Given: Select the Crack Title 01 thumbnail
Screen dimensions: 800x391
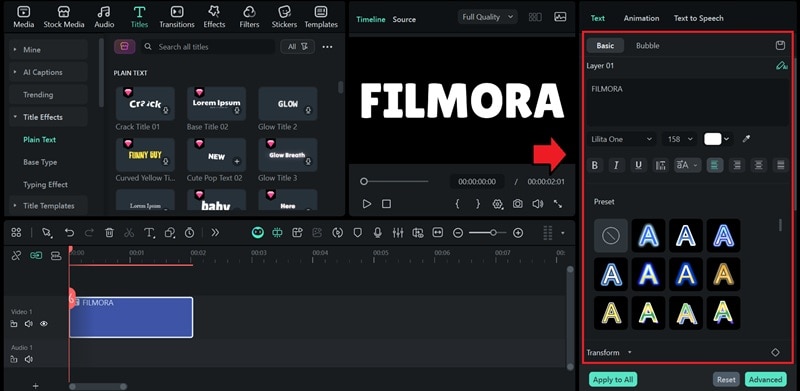Looking at the screenshot, I should pos(145,104).
